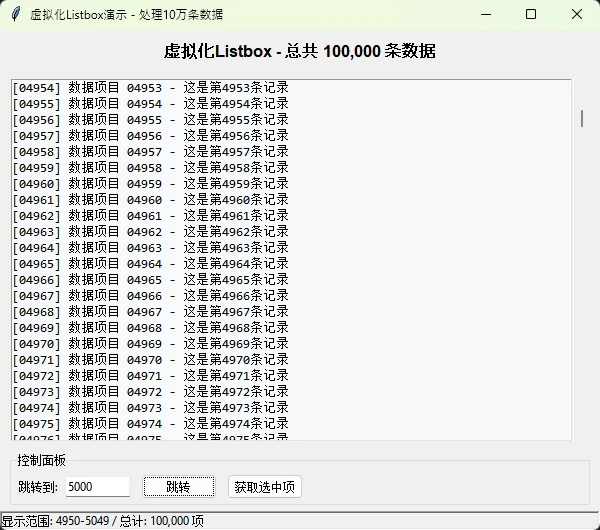
Task: Maximize the Listbox demo window
Action: click(x=531, y=15)
